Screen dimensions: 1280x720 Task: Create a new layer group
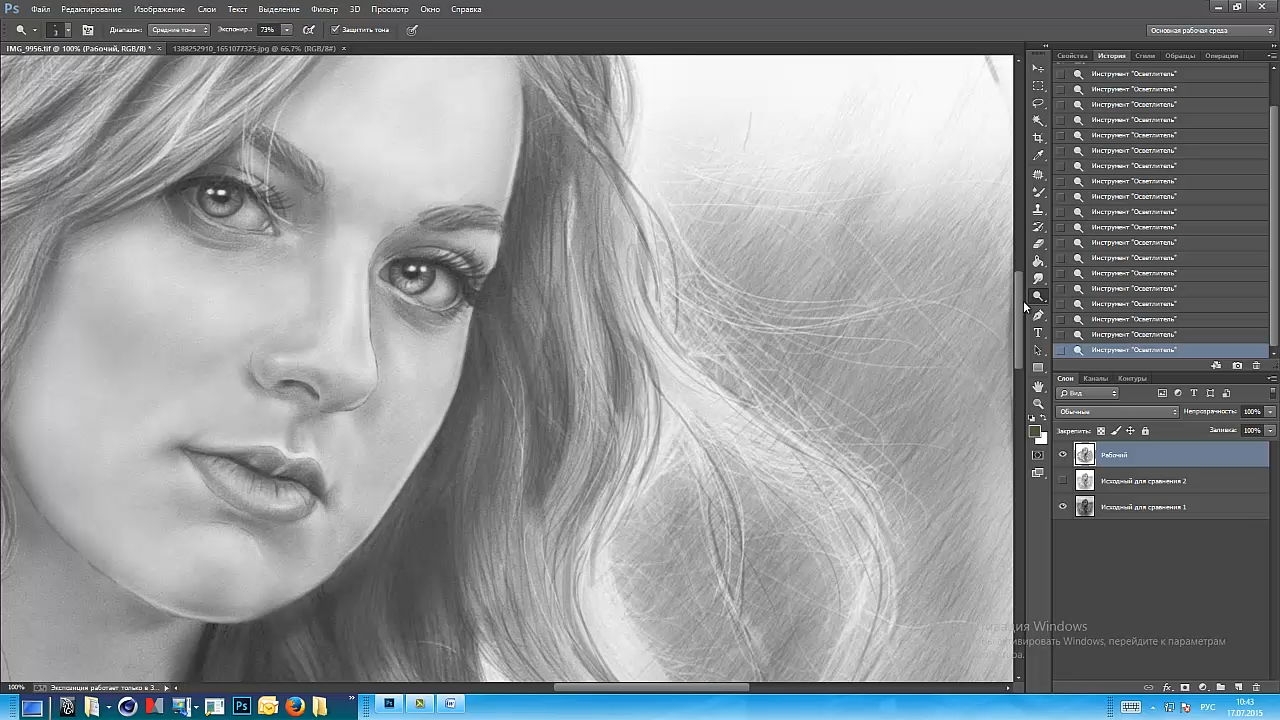1221,688
